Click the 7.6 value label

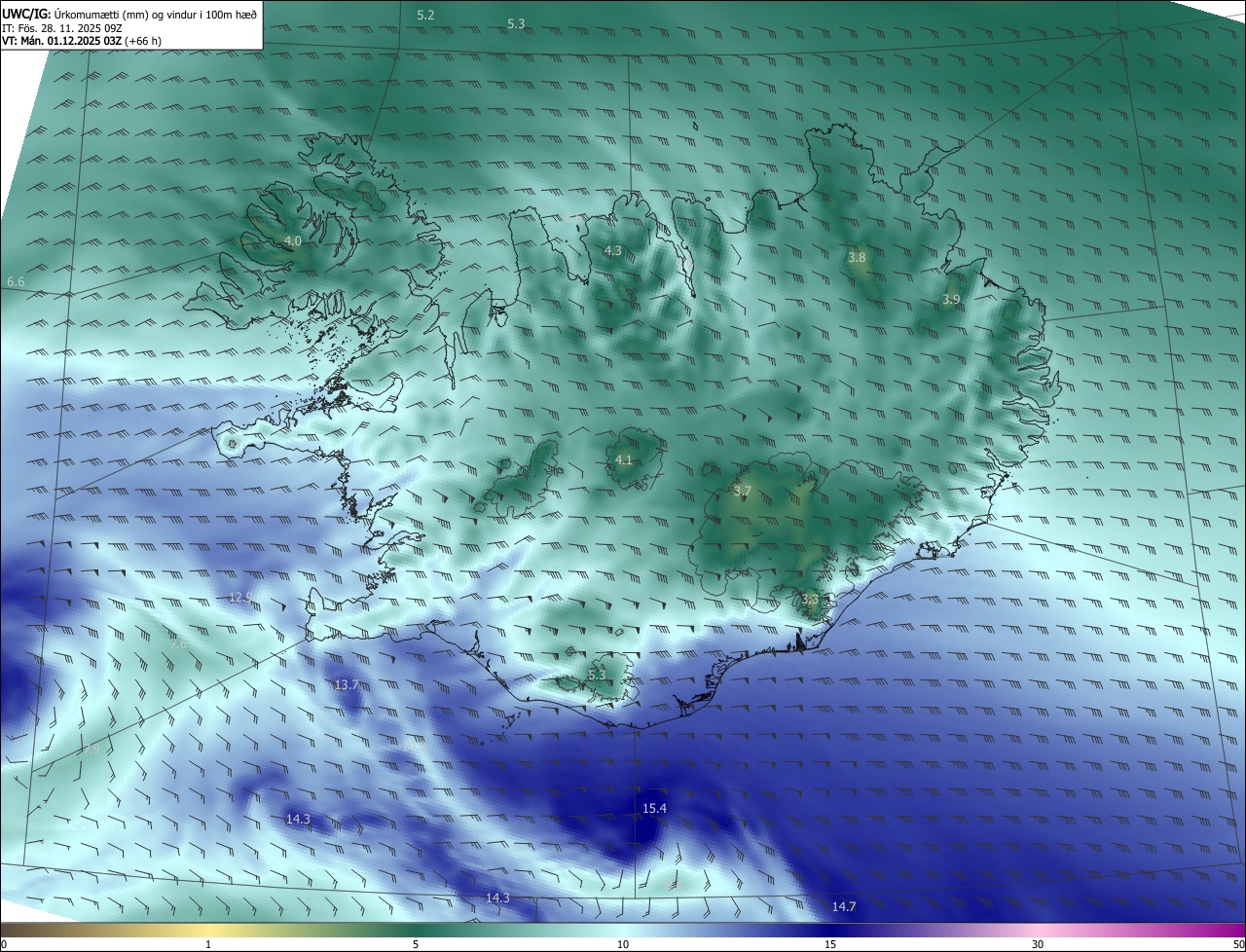178,643
